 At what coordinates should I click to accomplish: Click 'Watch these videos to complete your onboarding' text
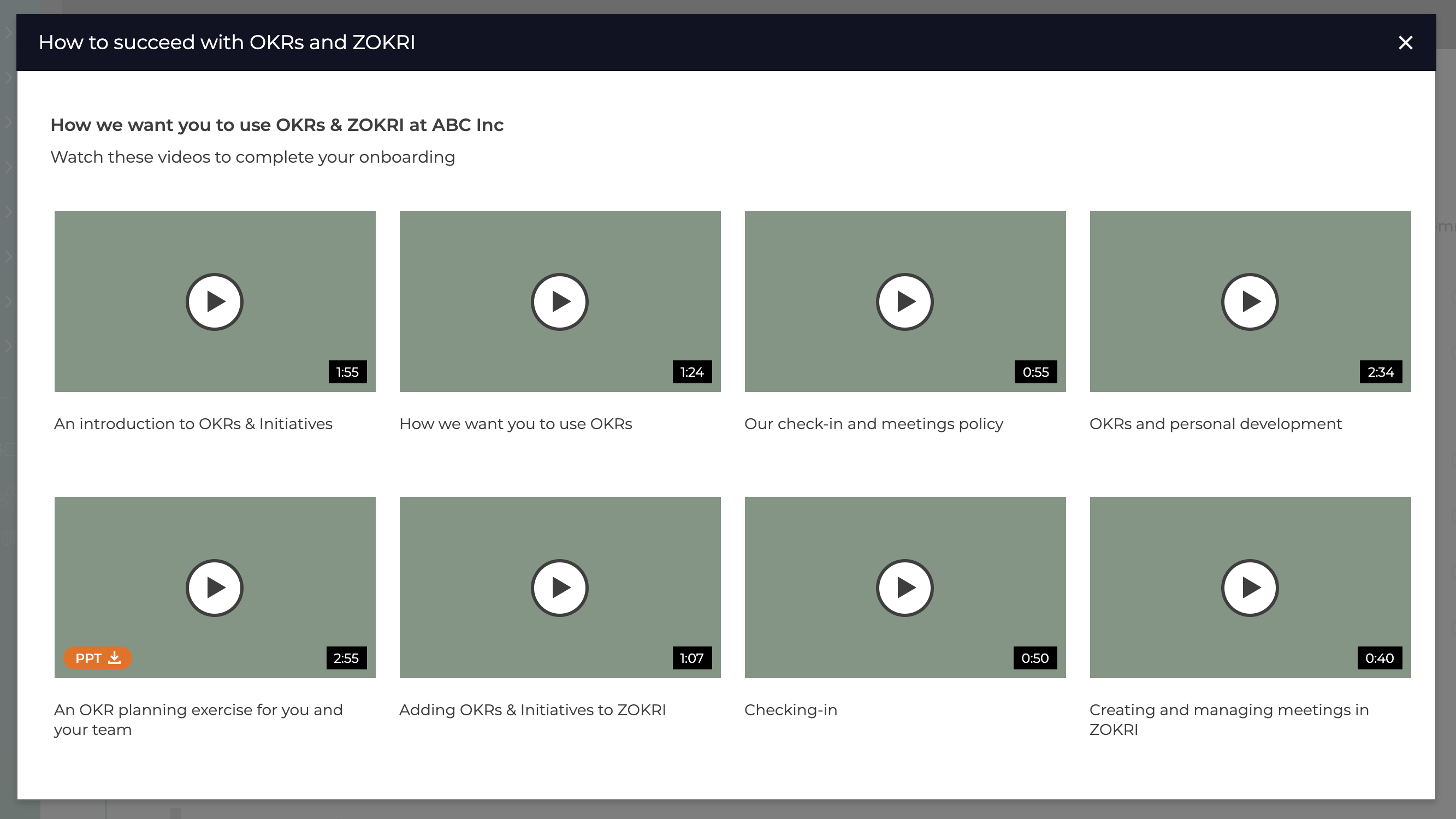tap(253, 157)
